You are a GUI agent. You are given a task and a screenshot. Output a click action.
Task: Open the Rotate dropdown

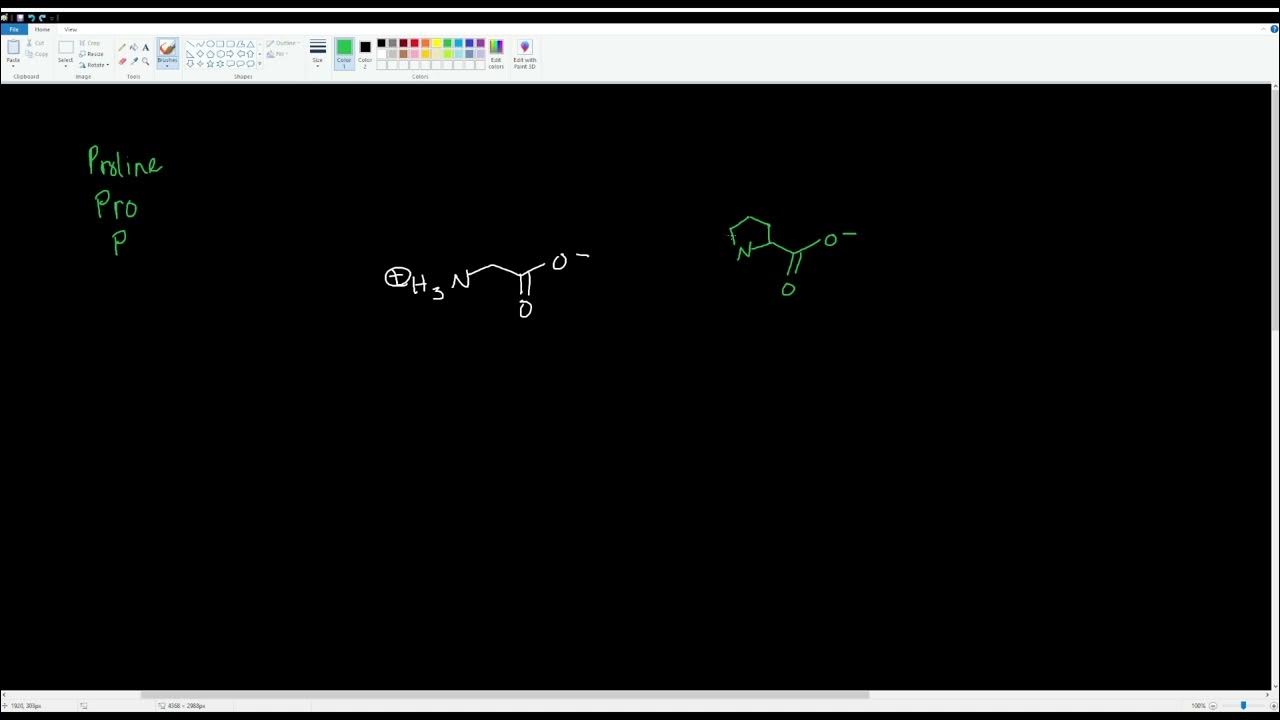click(x=94, y=65)
